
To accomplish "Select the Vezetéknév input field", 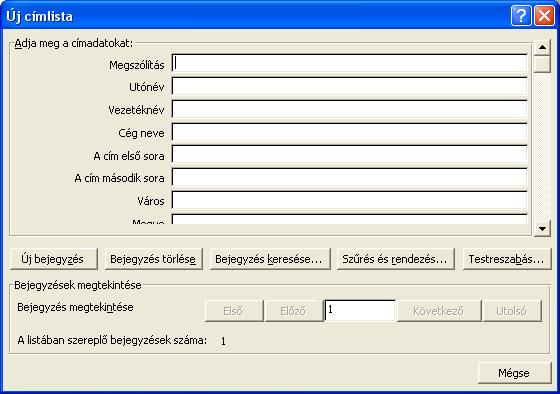I will click(349, 109).
